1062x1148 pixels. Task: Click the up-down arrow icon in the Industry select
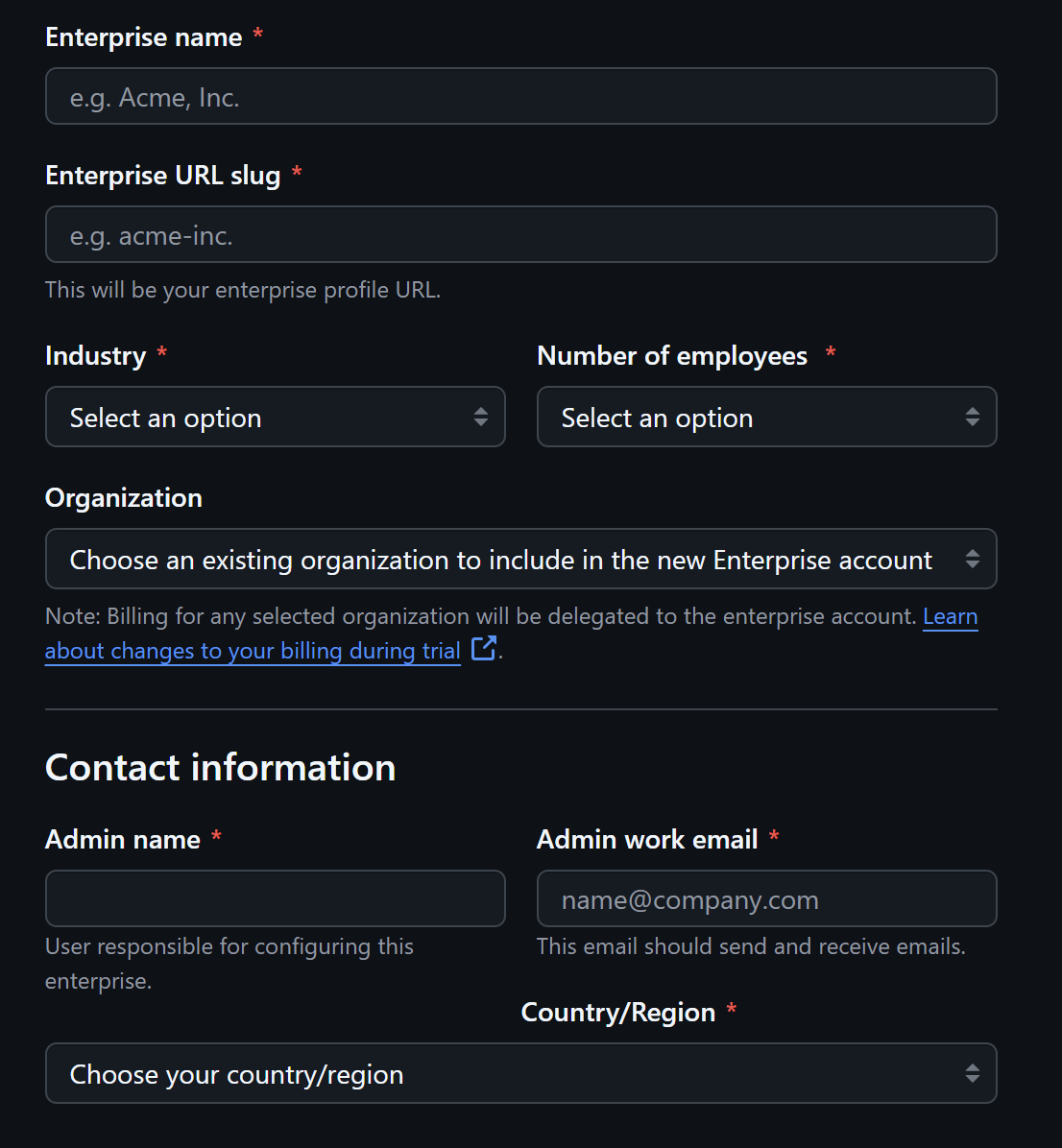click(481, 418)
